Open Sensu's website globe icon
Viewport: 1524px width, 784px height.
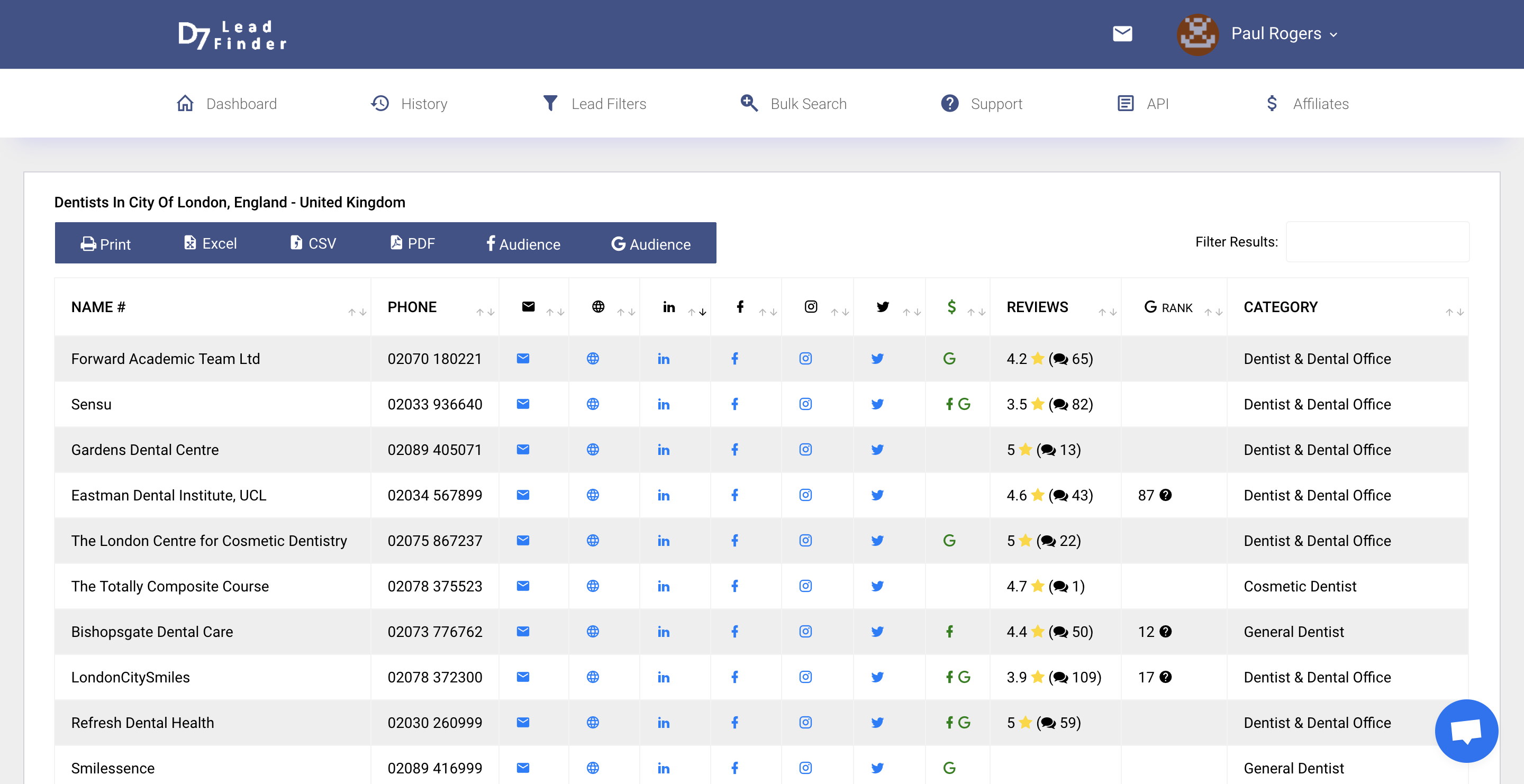(x=592, y=404)
